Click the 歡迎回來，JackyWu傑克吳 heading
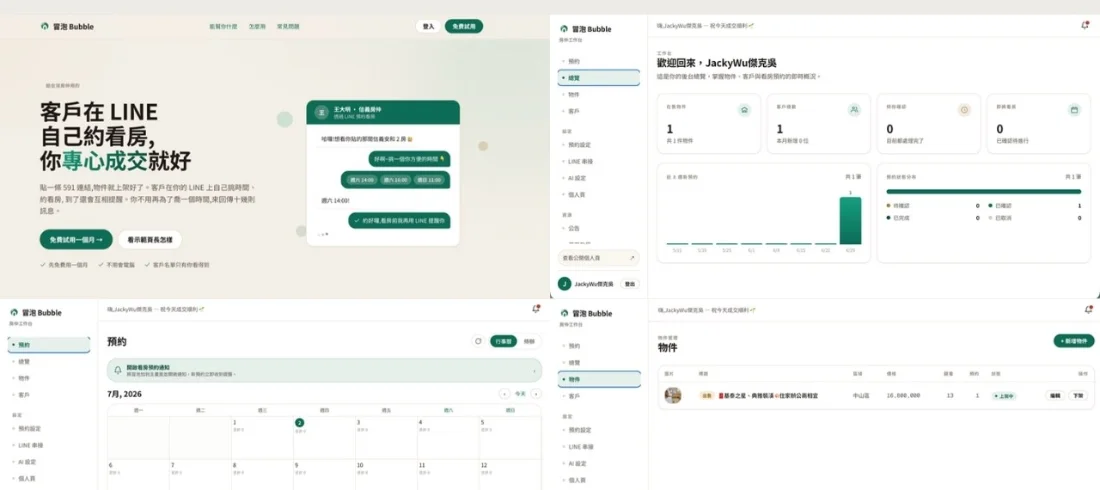The image size is (1100, 490). coord(716,63)
